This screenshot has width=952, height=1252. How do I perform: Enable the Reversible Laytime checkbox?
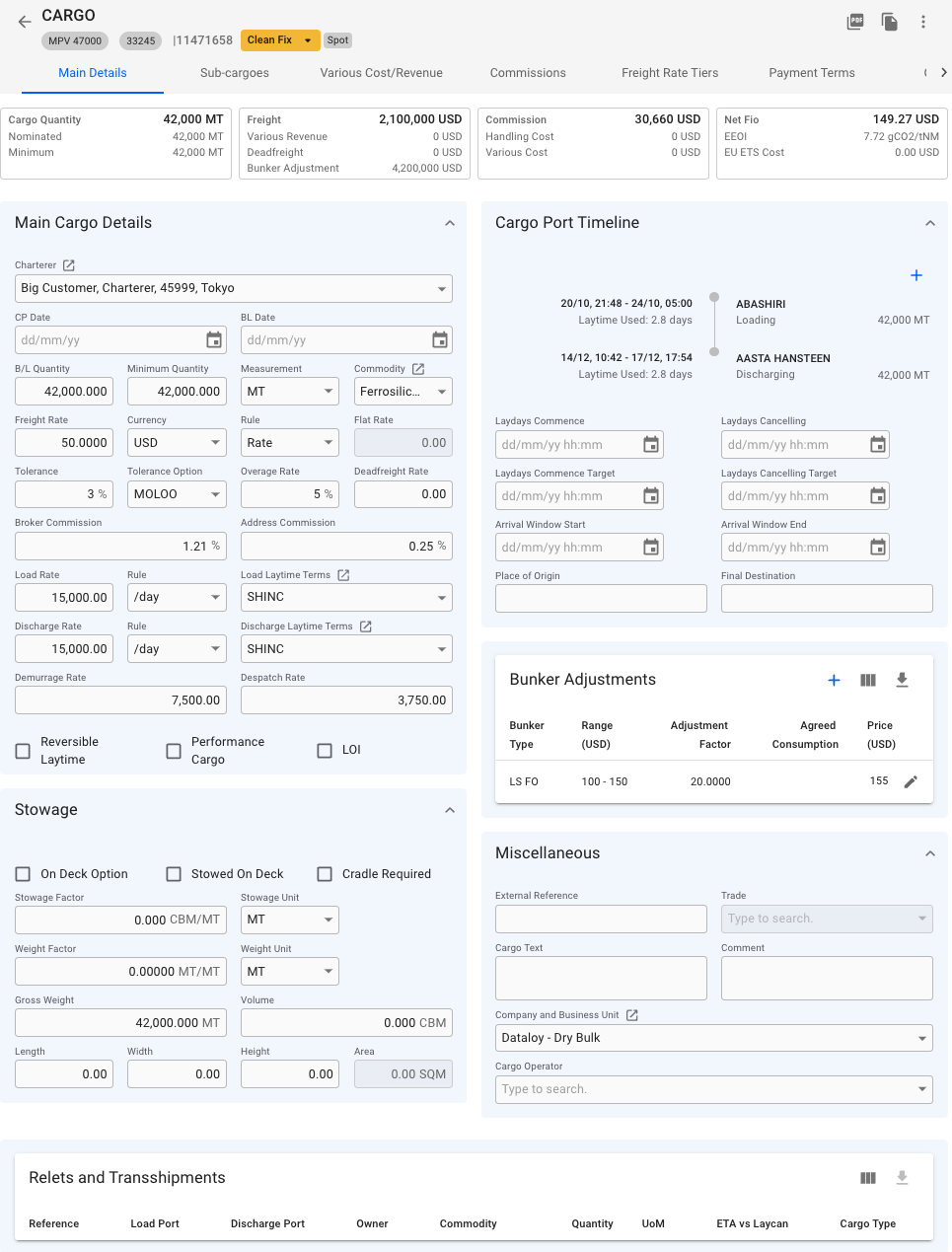click(x=23, y=751)
